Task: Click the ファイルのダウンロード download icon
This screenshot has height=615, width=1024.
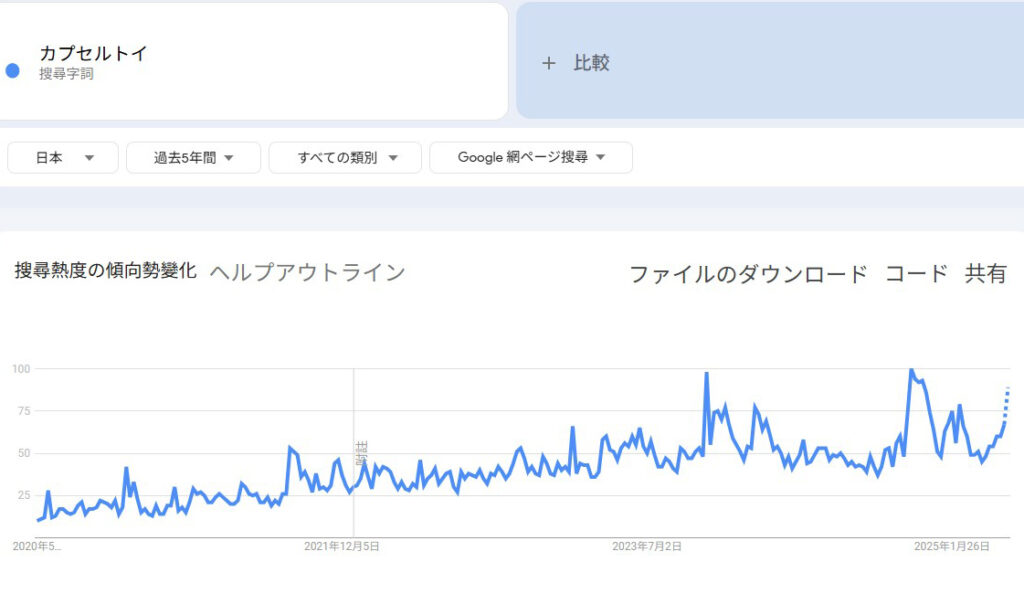Action: coord(748,274)
